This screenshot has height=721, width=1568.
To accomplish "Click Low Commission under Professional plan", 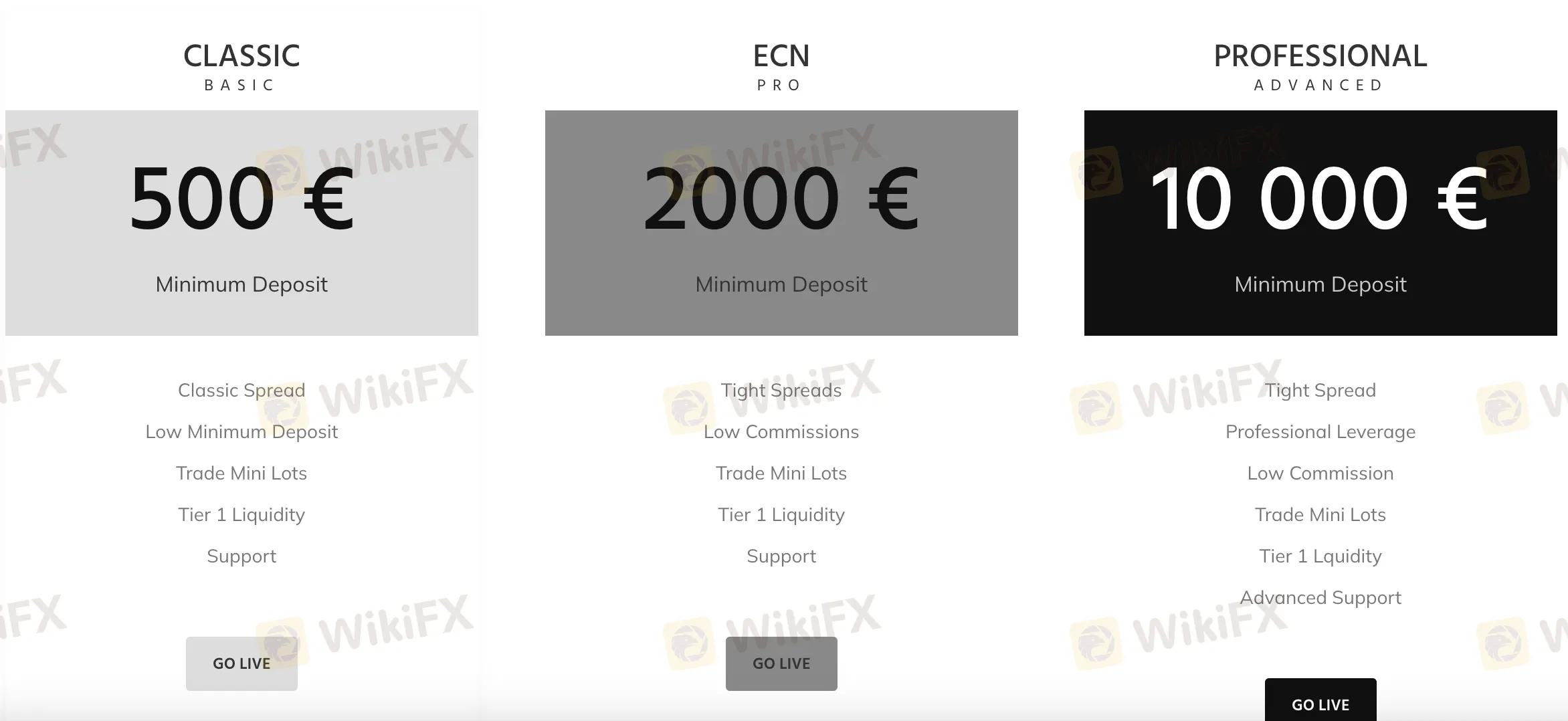I will (1320, 473).
